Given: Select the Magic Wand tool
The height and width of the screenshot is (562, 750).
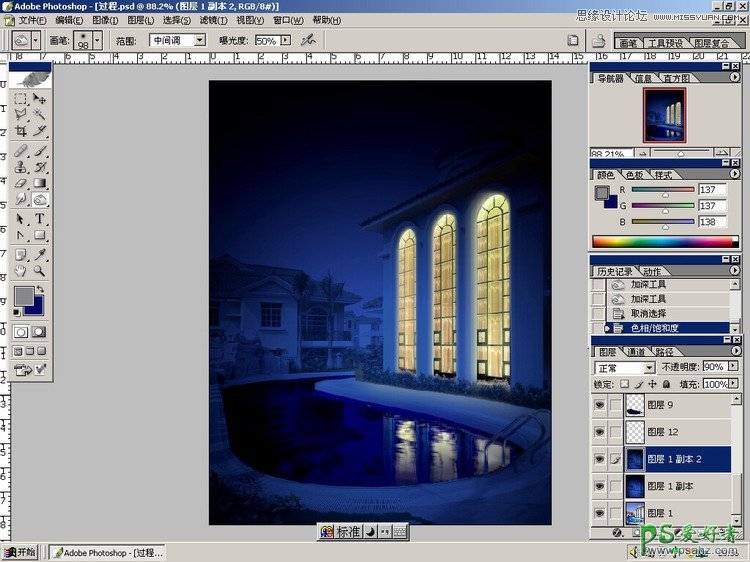Looking at the screenshot, I should [x=40, y=115].
